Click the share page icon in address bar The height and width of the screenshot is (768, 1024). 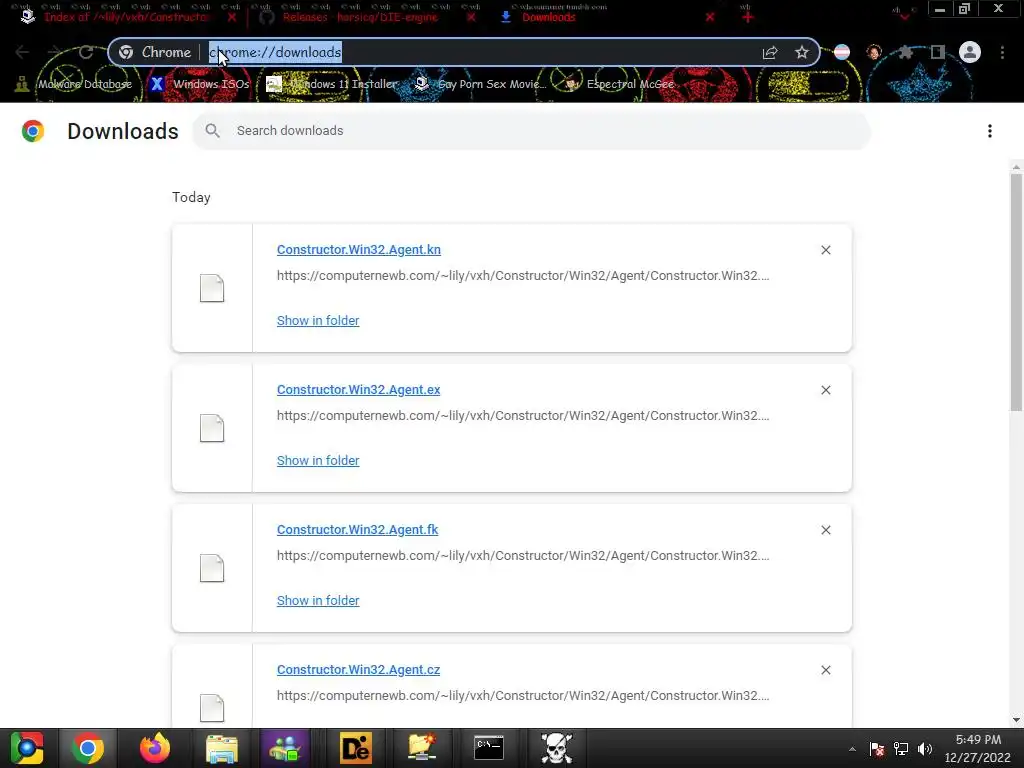click(x=770, y=52)
